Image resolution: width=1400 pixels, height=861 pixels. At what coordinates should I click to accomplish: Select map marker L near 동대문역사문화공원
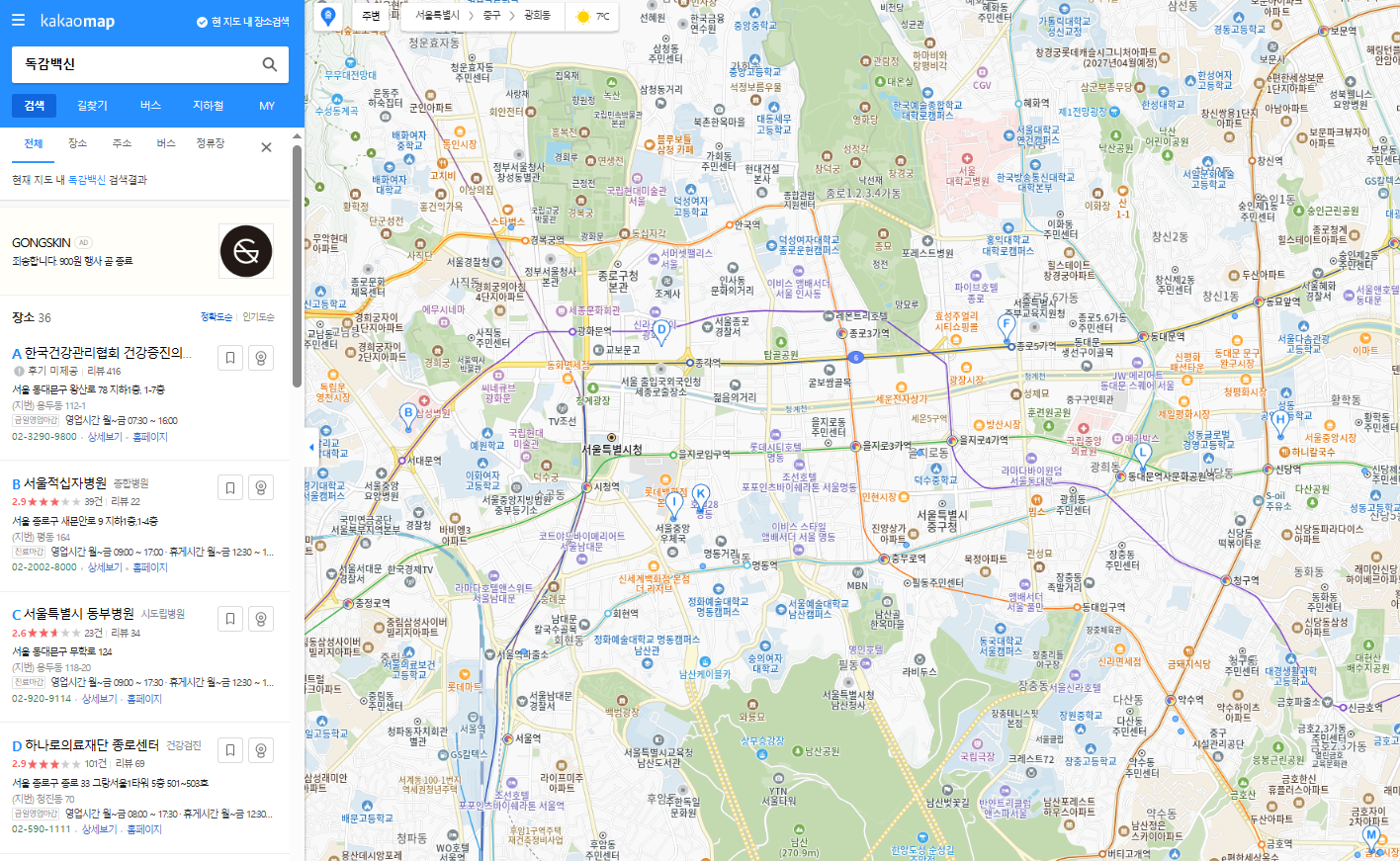click(x=1143, y=455)
